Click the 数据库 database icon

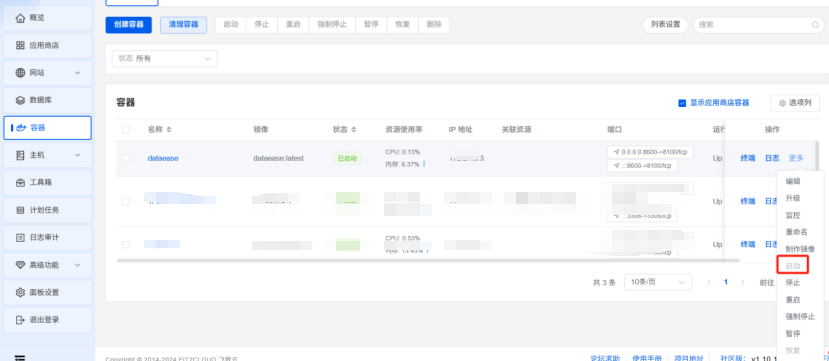(x=21, y=100)
